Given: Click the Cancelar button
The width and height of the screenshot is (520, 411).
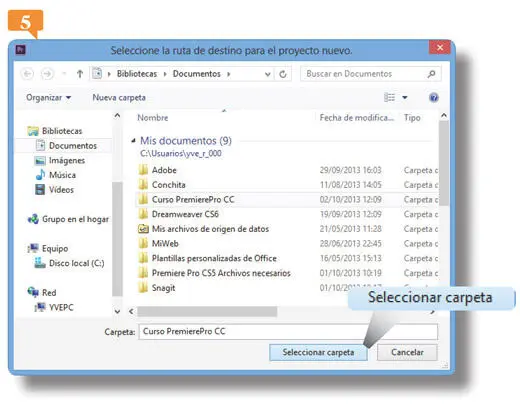Looking at the screenshot, I should pyautogui.click(x=407, y=352).
